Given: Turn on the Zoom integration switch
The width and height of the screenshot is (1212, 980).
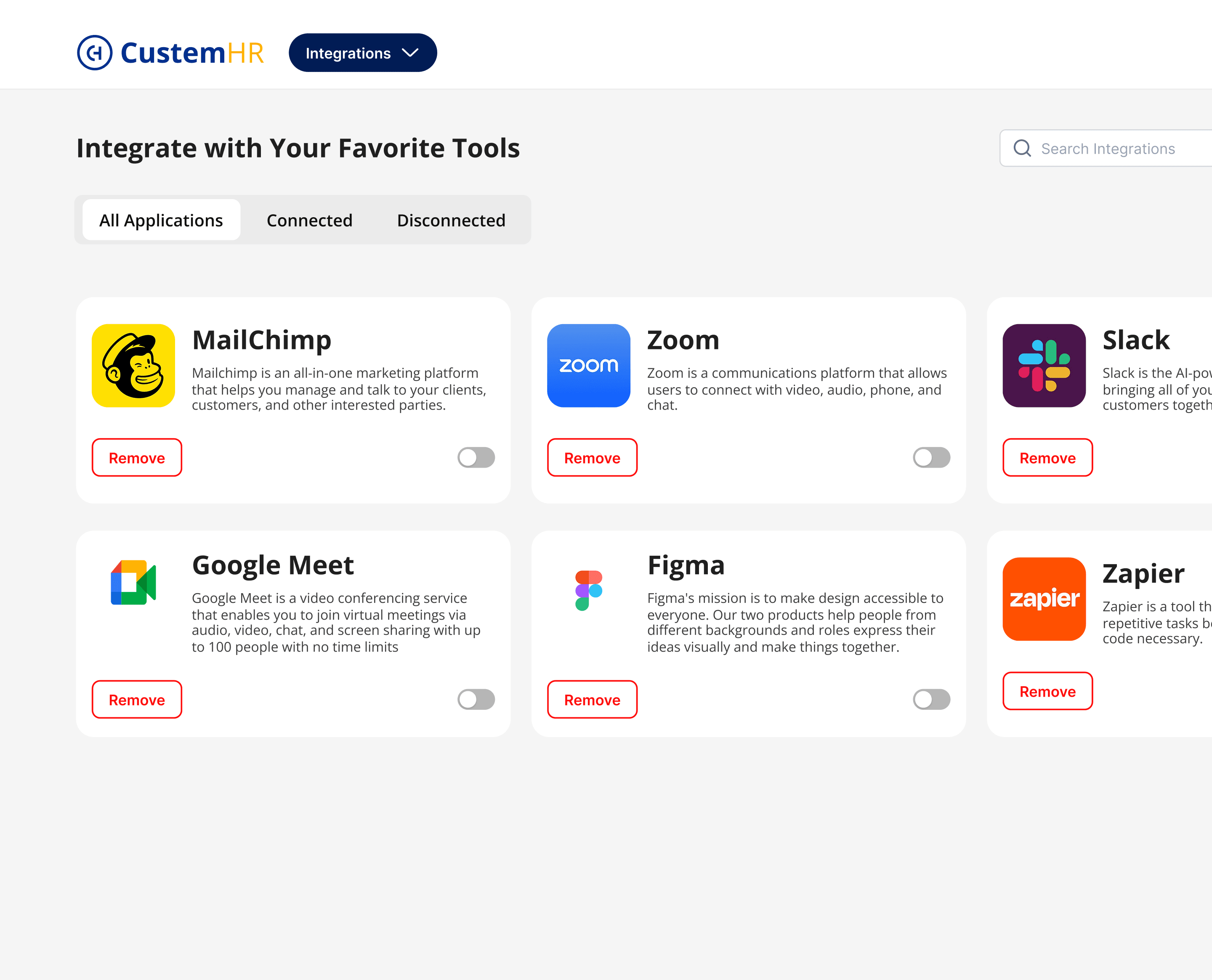Looking at the screenshot, I should point(931,457).
